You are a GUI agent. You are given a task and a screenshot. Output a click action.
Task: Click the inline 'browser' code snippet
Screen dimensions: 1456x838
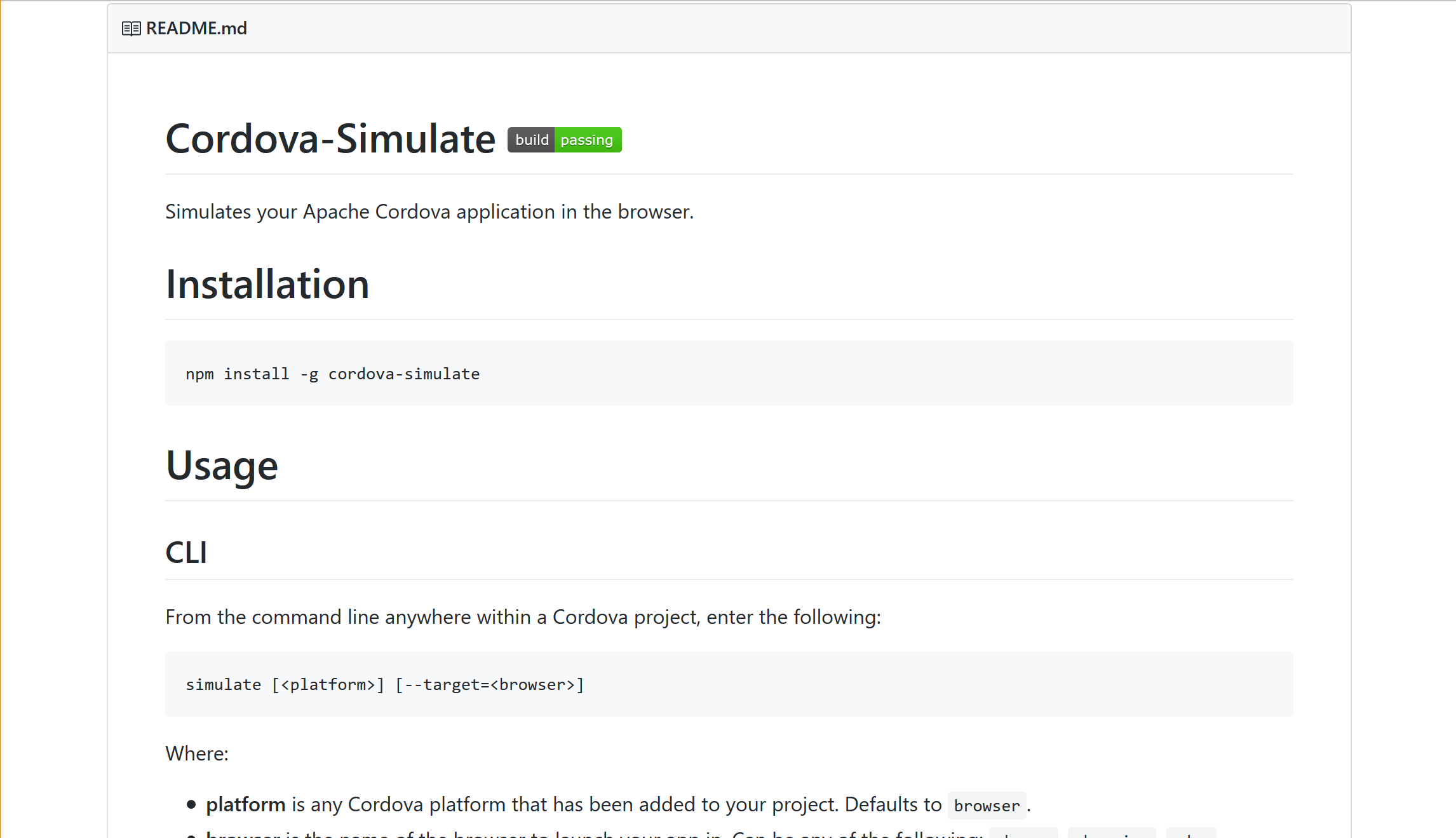987,806
